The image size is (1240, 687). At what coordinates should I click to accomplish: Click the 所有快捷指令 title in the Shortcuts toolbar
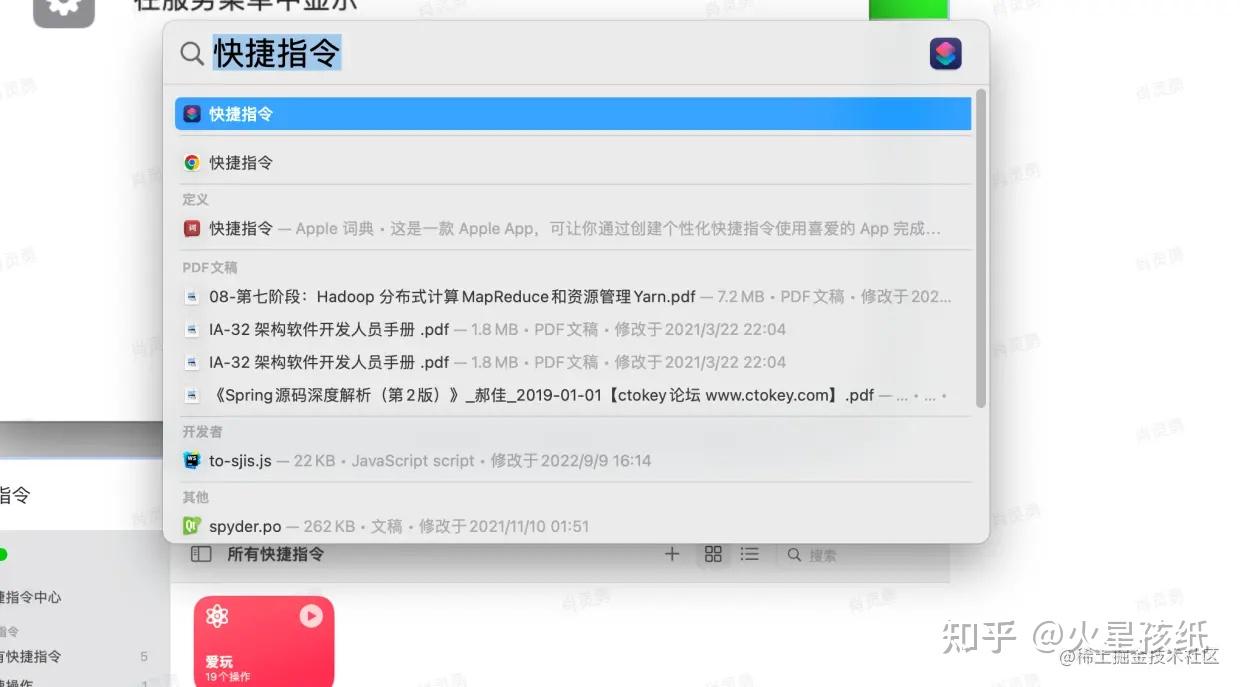(x=276, y=554)
